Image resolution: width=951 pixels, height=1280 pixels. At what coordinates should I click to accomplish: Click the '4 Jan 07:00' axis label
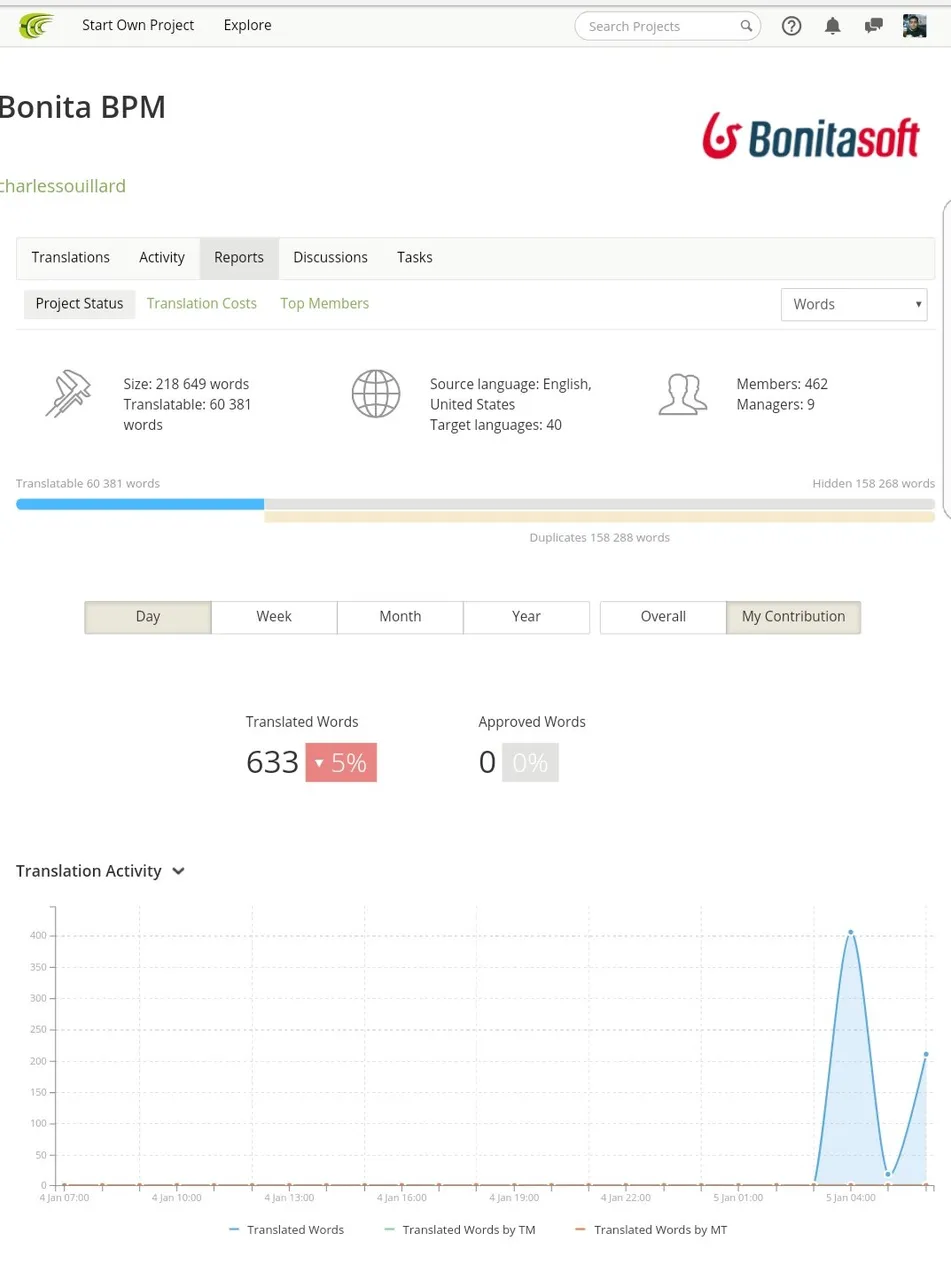coord(65,1197)
